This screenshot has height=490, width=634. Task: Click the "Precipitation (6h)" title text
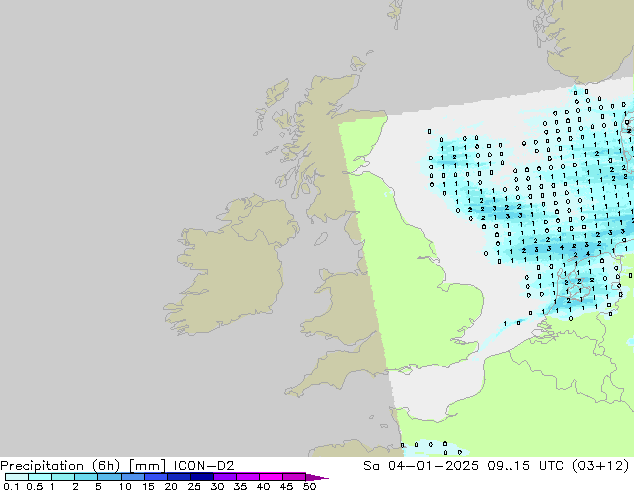click(60, 466)
